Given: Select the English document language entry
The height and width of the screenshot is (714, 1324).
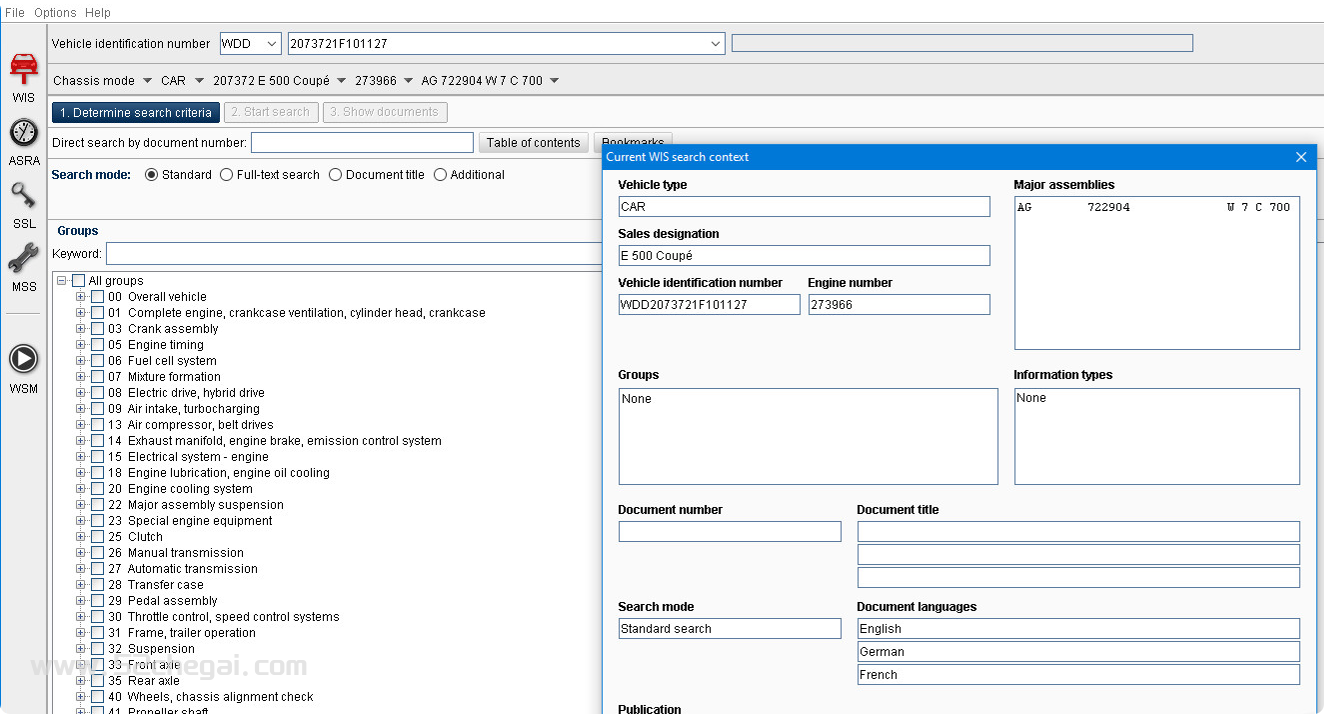Looking at the screenshot, I should (x=1078, y=629).
